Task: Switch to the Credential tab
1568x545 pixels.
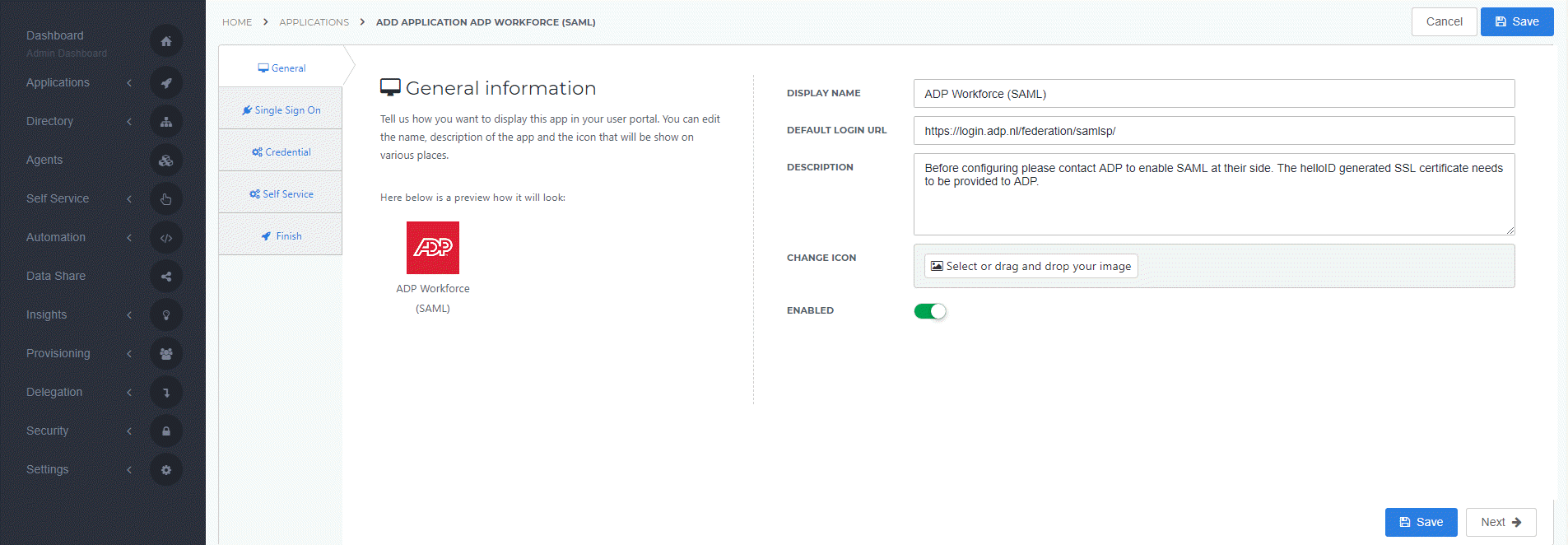Action: click(x=281, y=151)
